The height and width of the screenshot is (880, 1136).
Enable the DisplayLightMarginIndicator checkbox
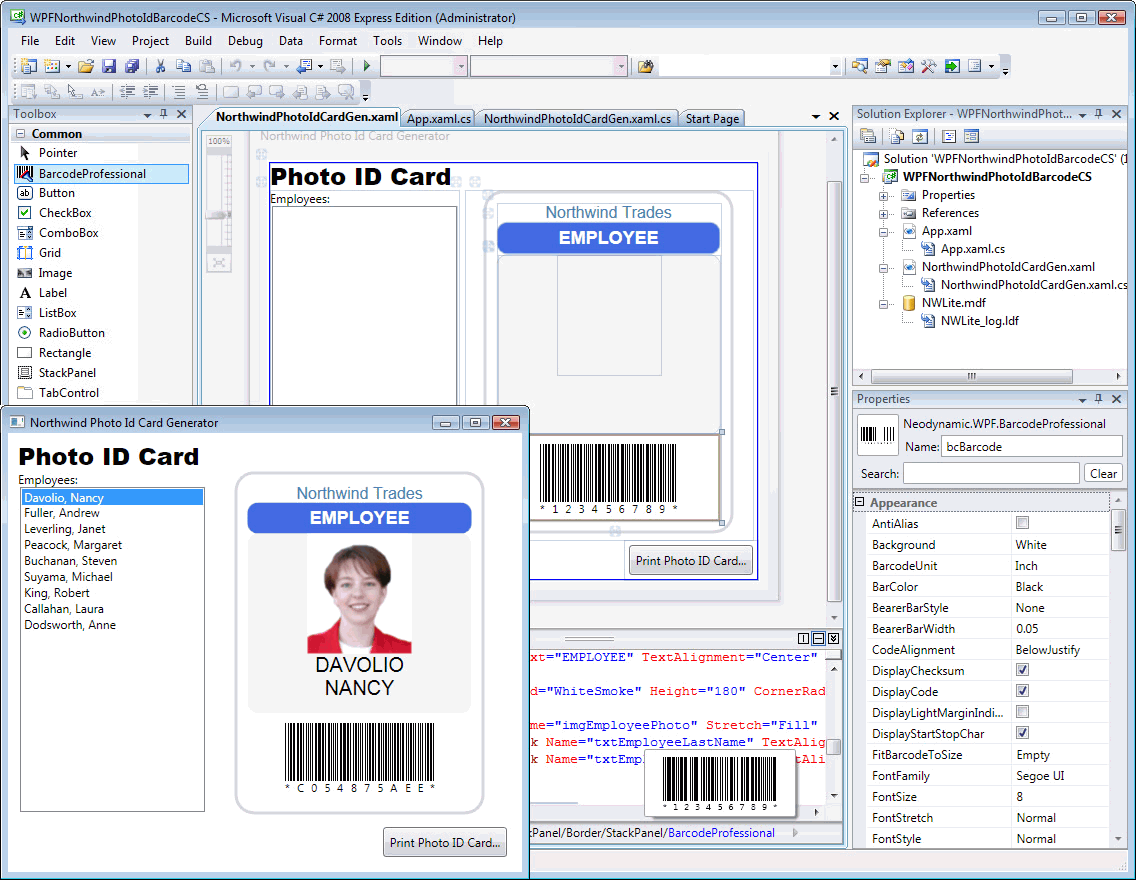(1022, 712)
